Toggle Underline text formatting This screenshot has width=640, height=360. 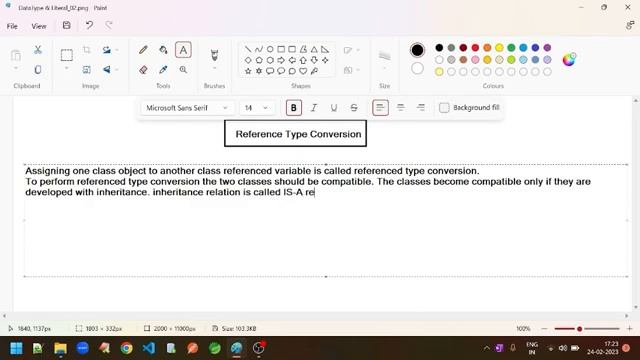coord(333,108)
